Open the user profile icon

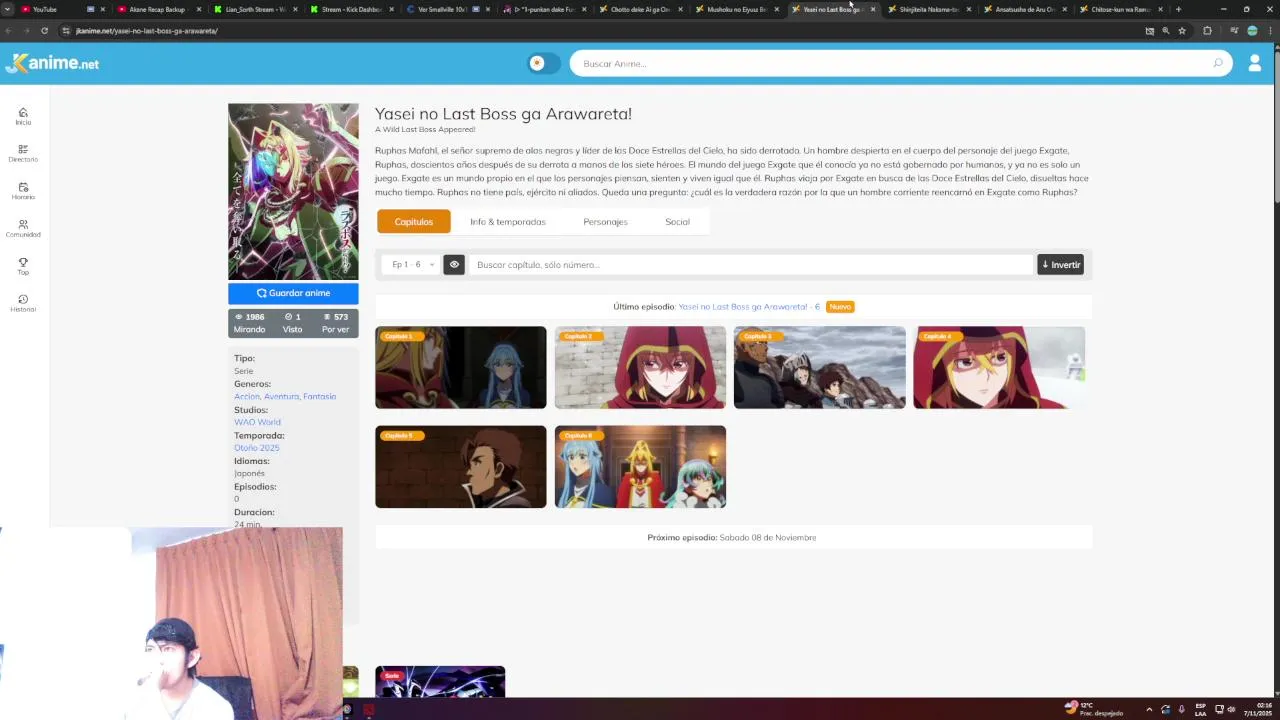(1254, 63)
